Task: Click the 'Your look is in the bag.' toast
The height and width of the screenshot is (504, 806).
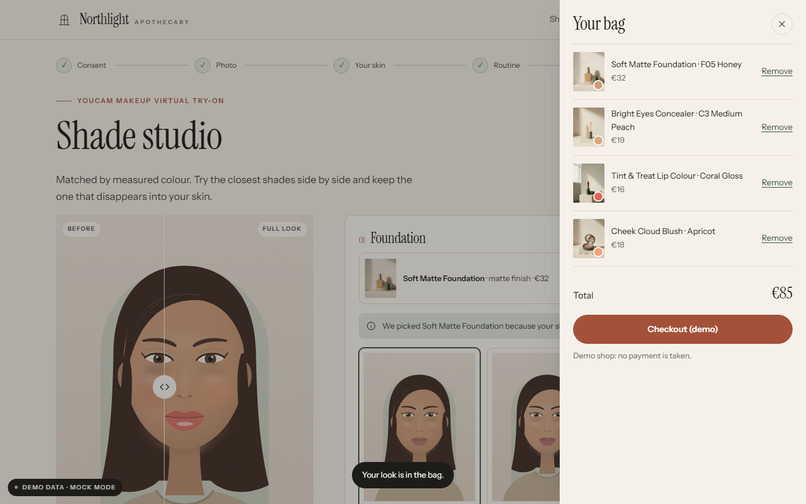Action: coord(402,475)
